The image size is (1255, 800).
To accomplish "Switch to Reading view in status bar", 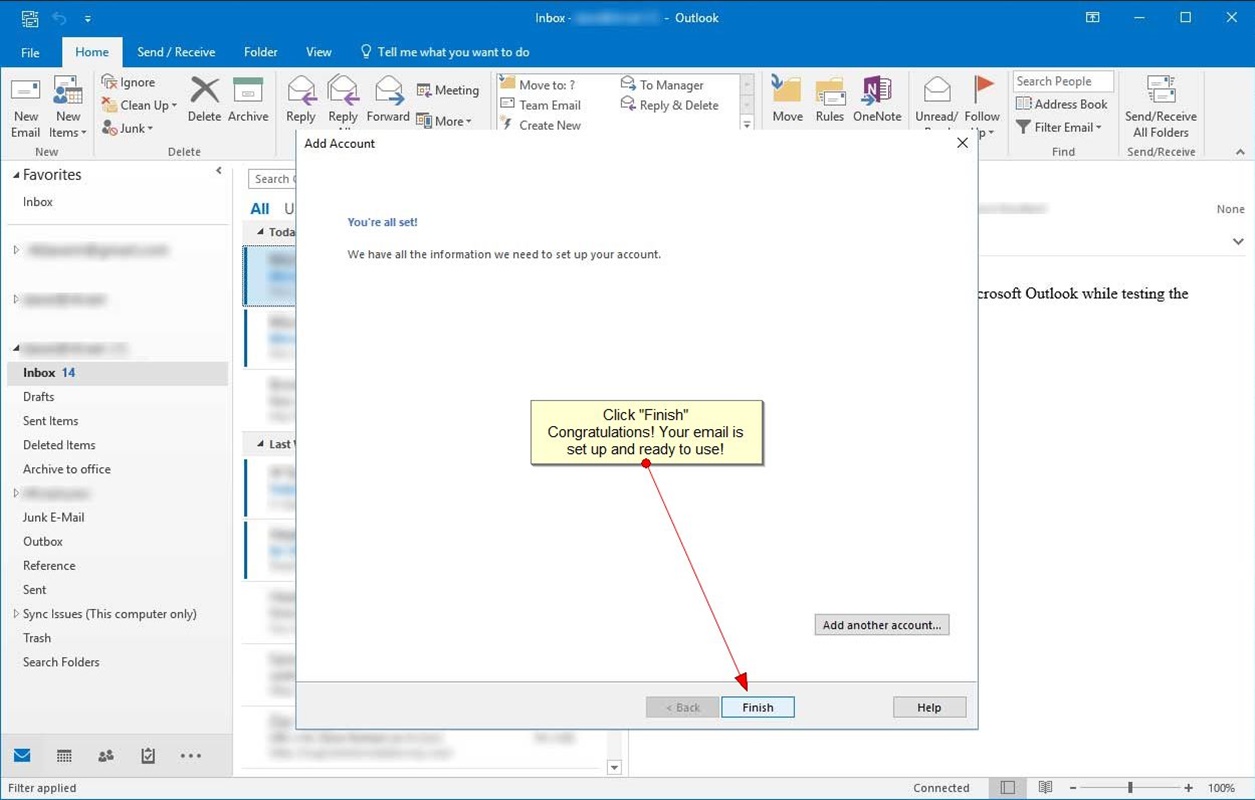I will click(x=1045, y=788).
